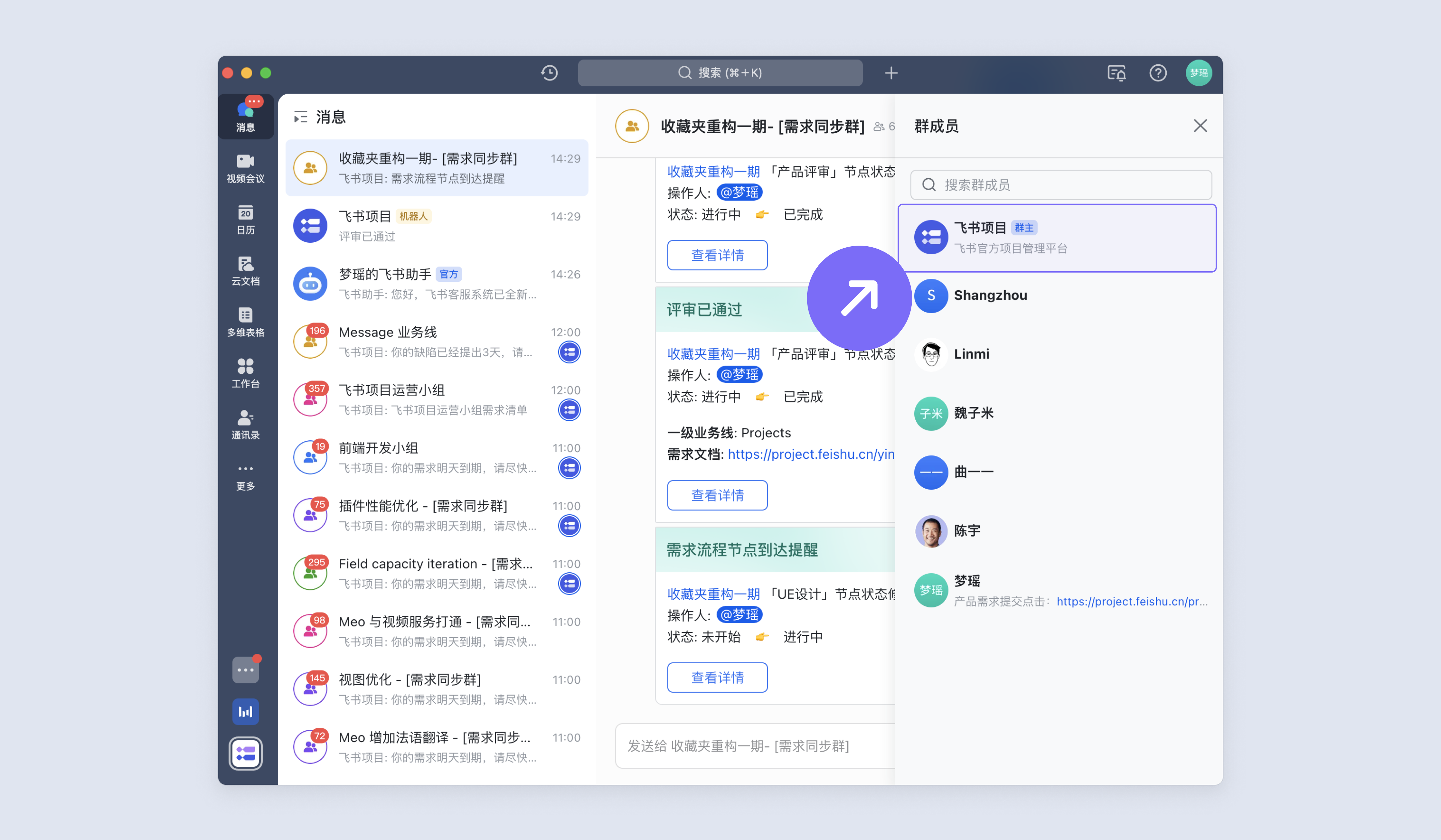
Task: Open the 收藏夹重构一期- [需求同步群] conversation
Action: point(437,168)
